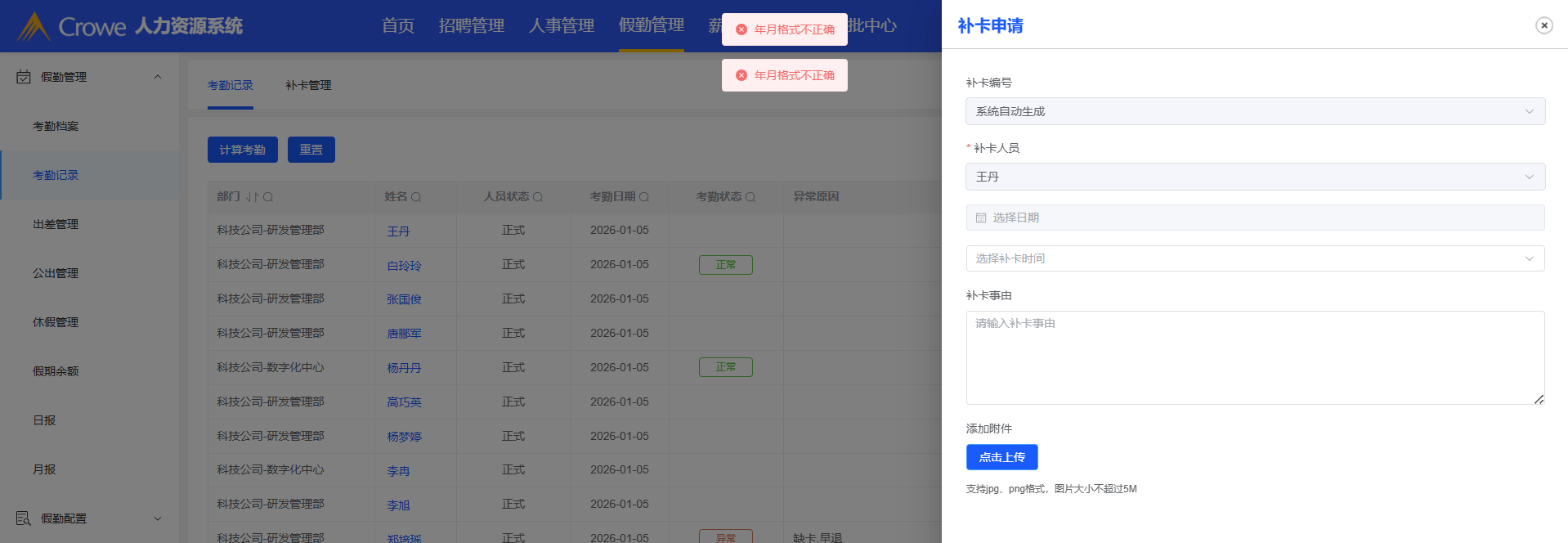Open 出差管理 in the sidebar
The height and width of the screenshot is (543, 1568).
(56, 224)
